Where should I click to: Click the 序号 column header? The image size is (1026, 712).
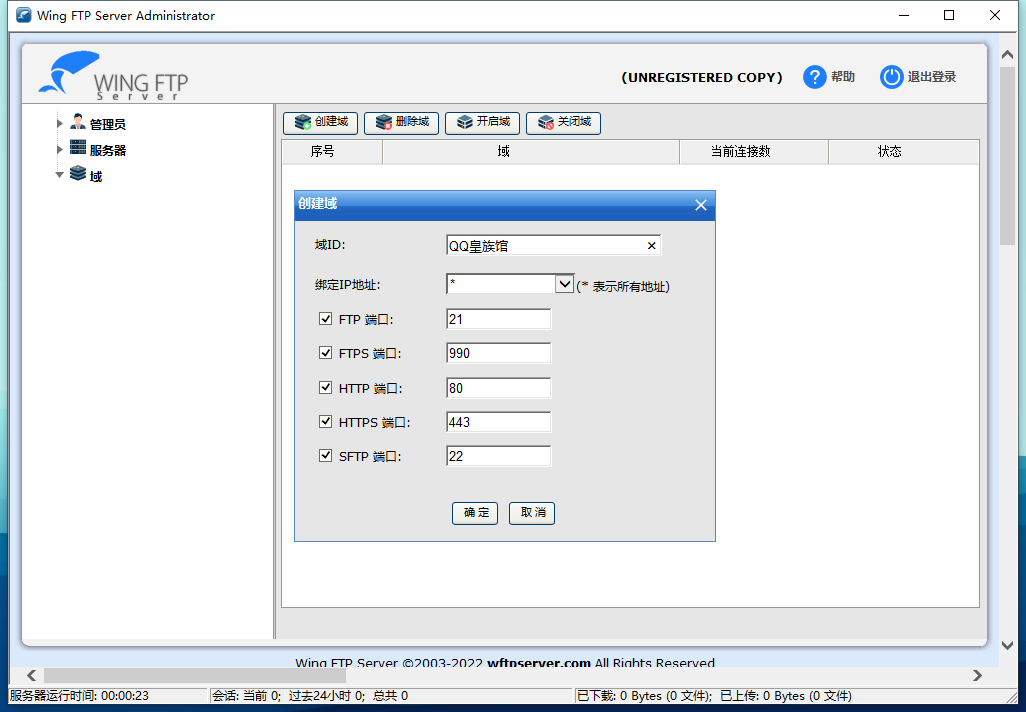332,152
